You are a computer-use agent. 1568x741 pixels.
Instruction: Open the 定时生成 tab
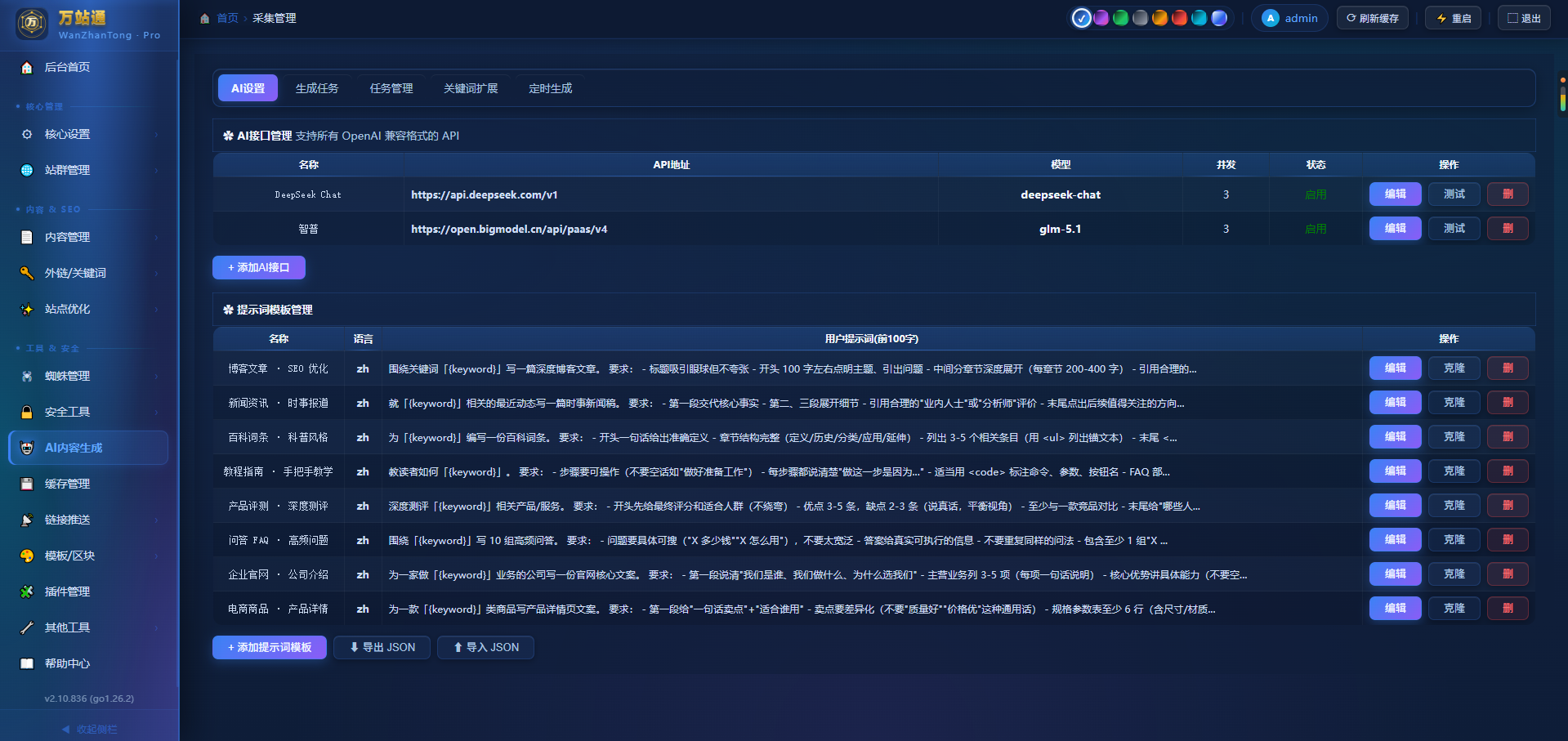(551, 88)
